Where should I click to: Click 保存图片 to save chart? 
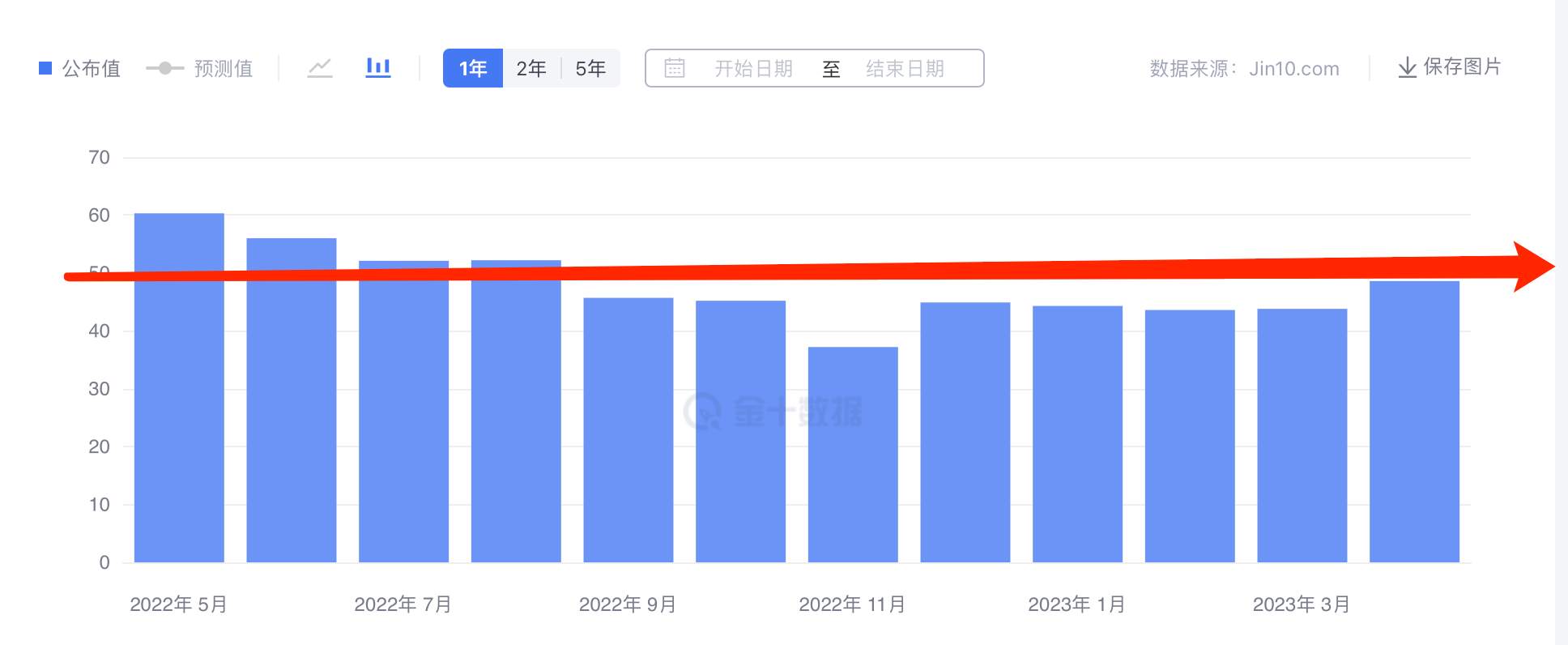pos(1462,67)
